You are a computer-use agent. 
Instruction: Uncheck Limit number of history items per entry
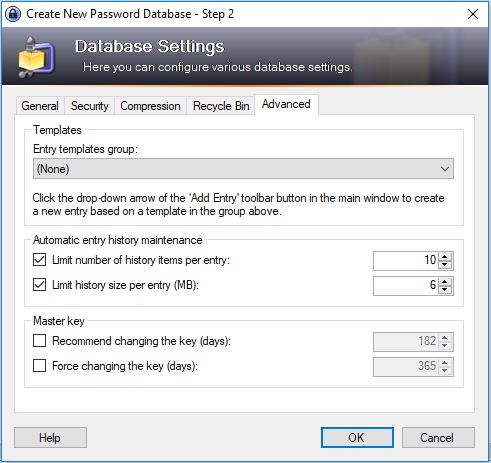click(x=40, y=260)
